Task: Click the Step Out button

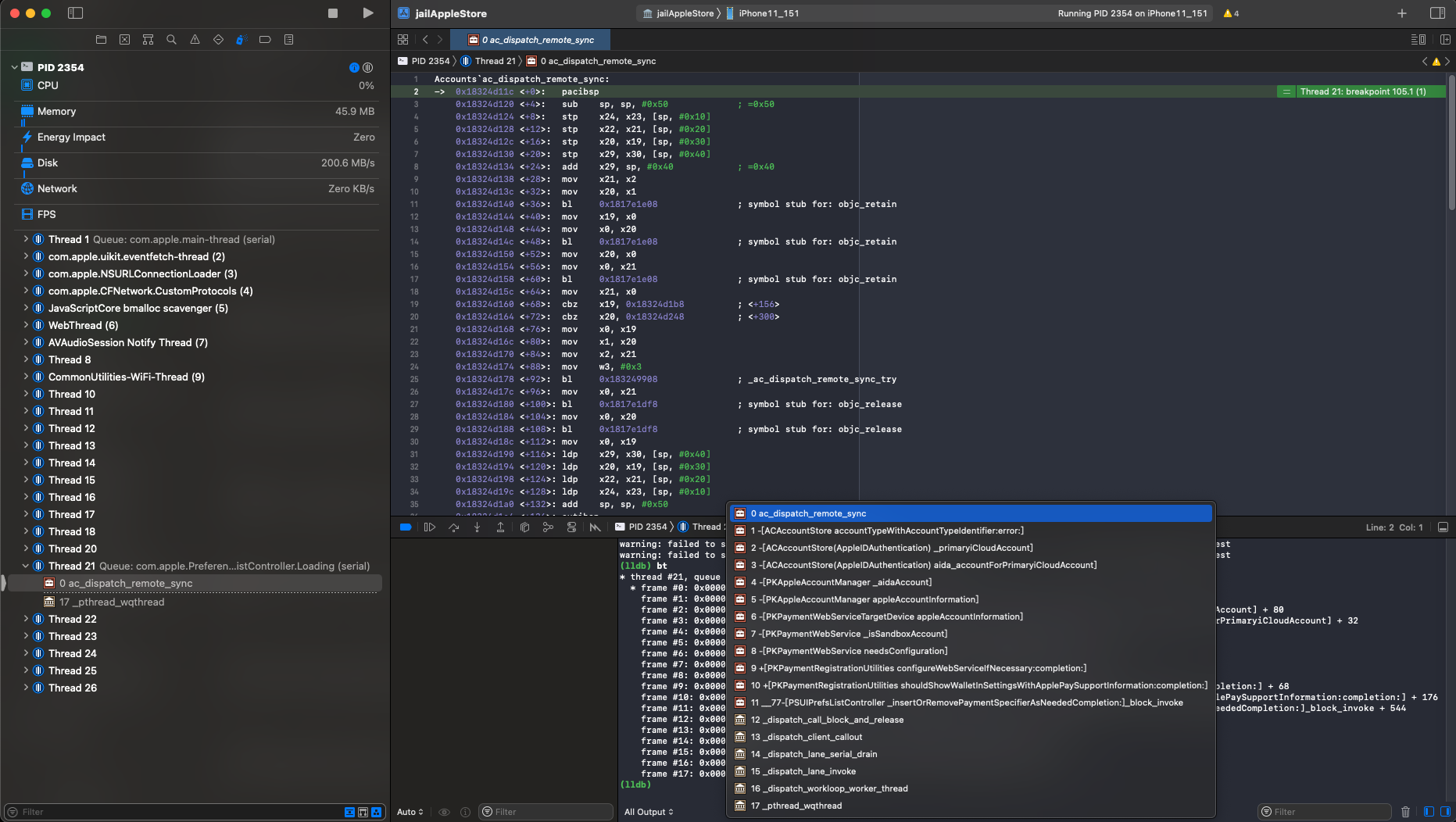Action: pyautogui.click(x=500, y=527)
